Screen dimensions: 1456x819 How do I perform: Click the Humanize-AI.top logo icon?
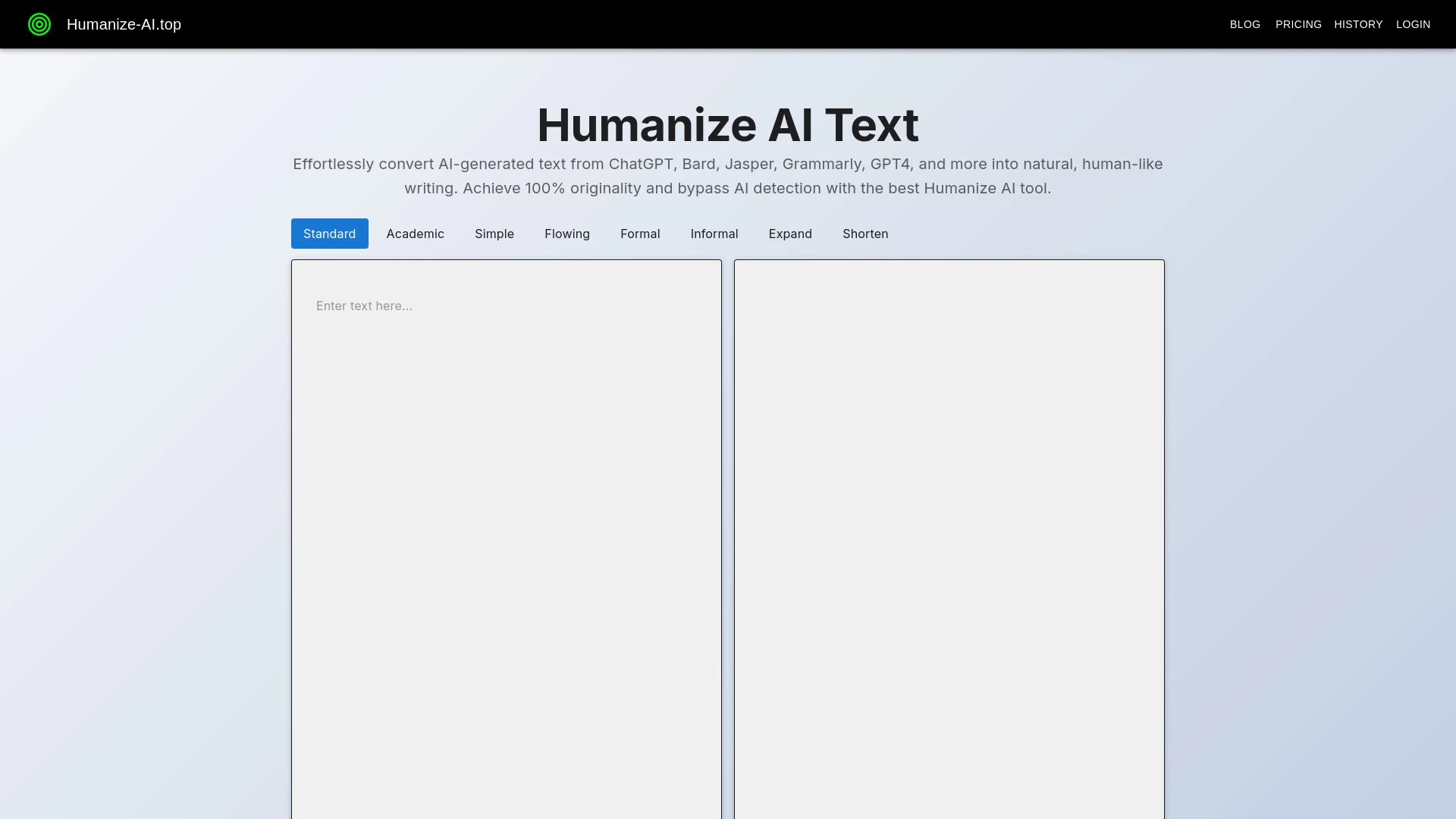[39, 24]
